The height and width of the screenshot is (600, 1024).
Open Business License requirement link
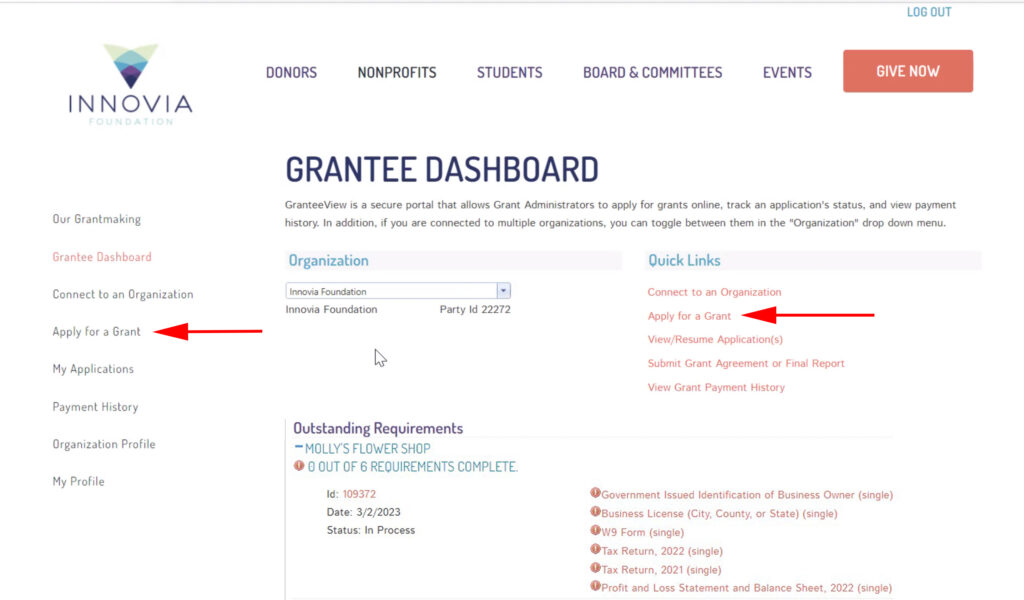[719, 514]
